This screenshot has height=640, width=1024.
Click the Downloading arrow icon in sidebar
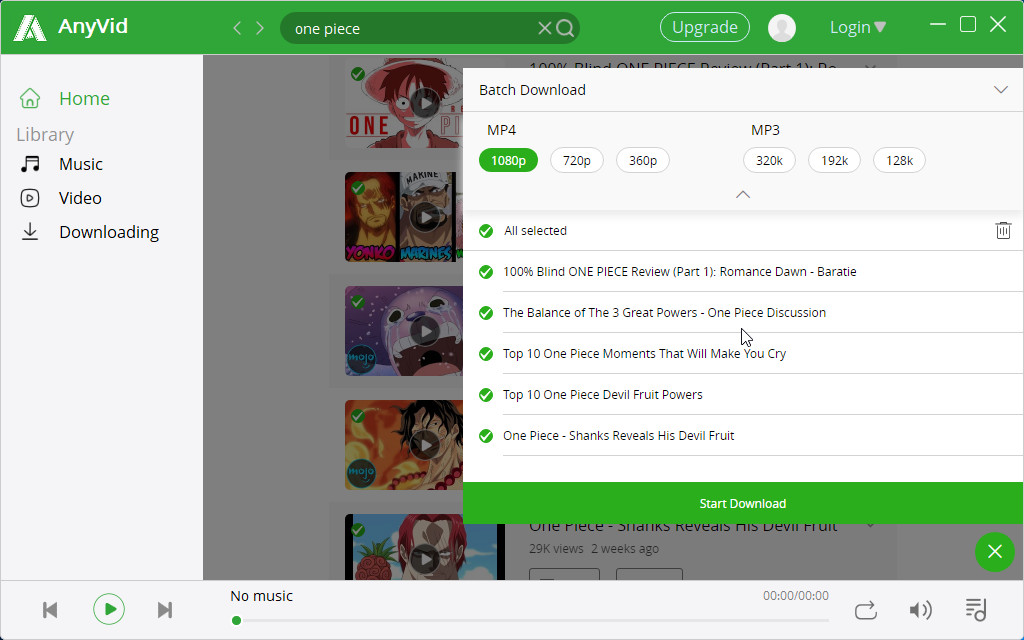click(x=30, y=232)
